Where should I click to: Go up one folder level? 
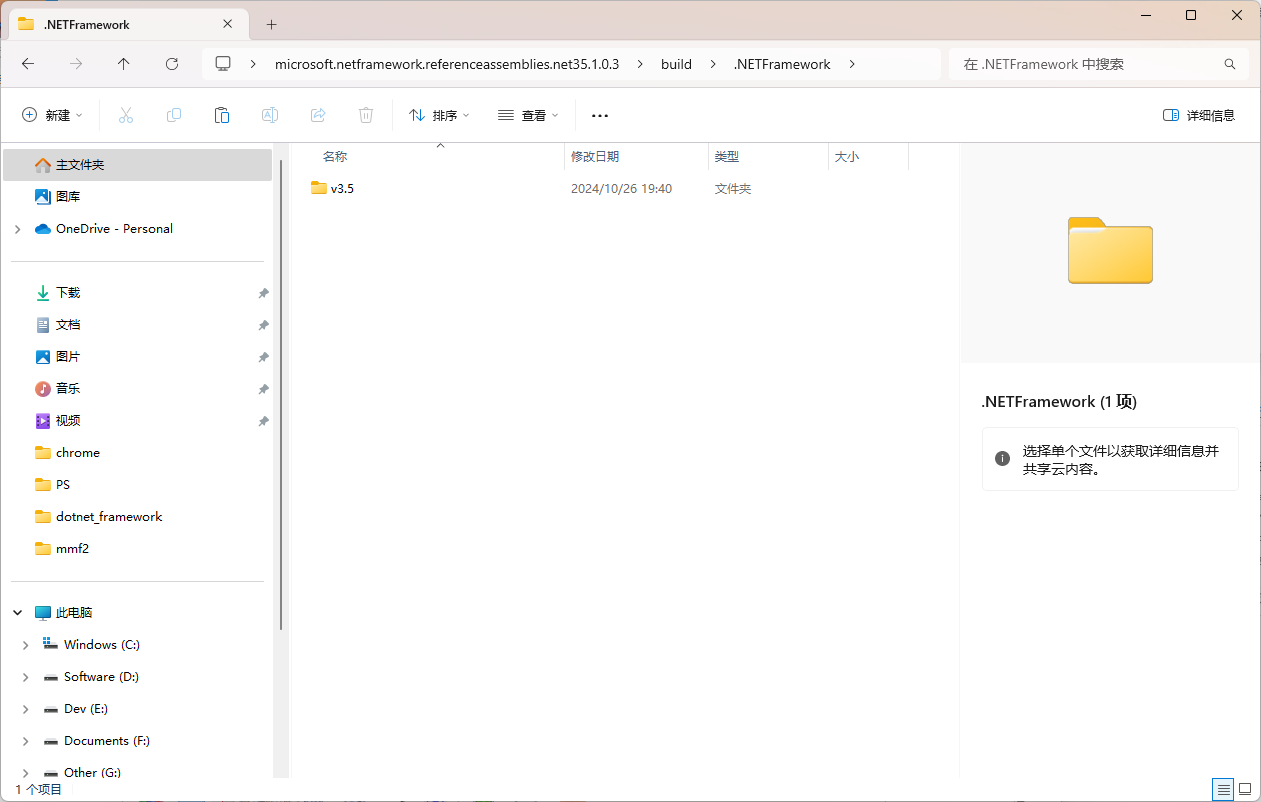(x=124, y=64)
